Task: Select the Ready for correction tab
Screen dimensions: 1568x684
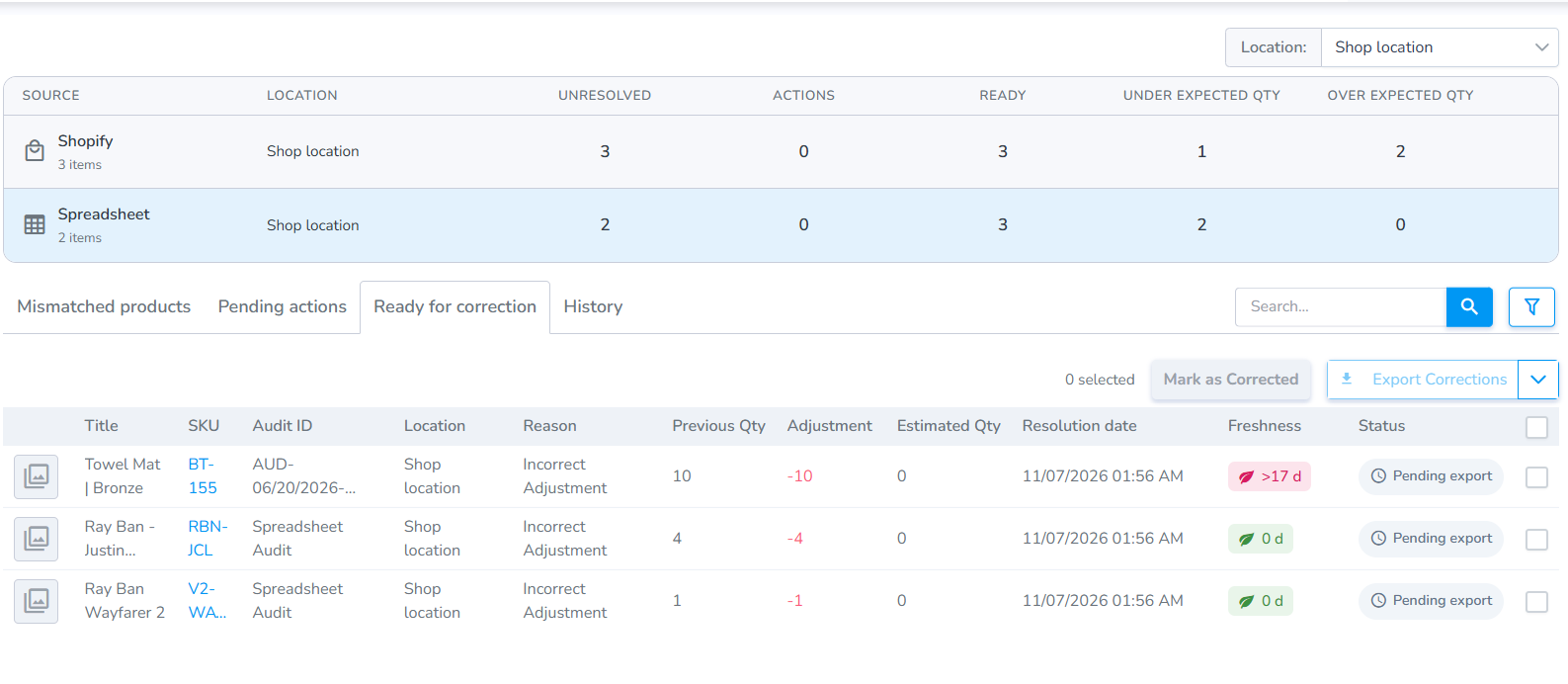Action: pos(454,306)
